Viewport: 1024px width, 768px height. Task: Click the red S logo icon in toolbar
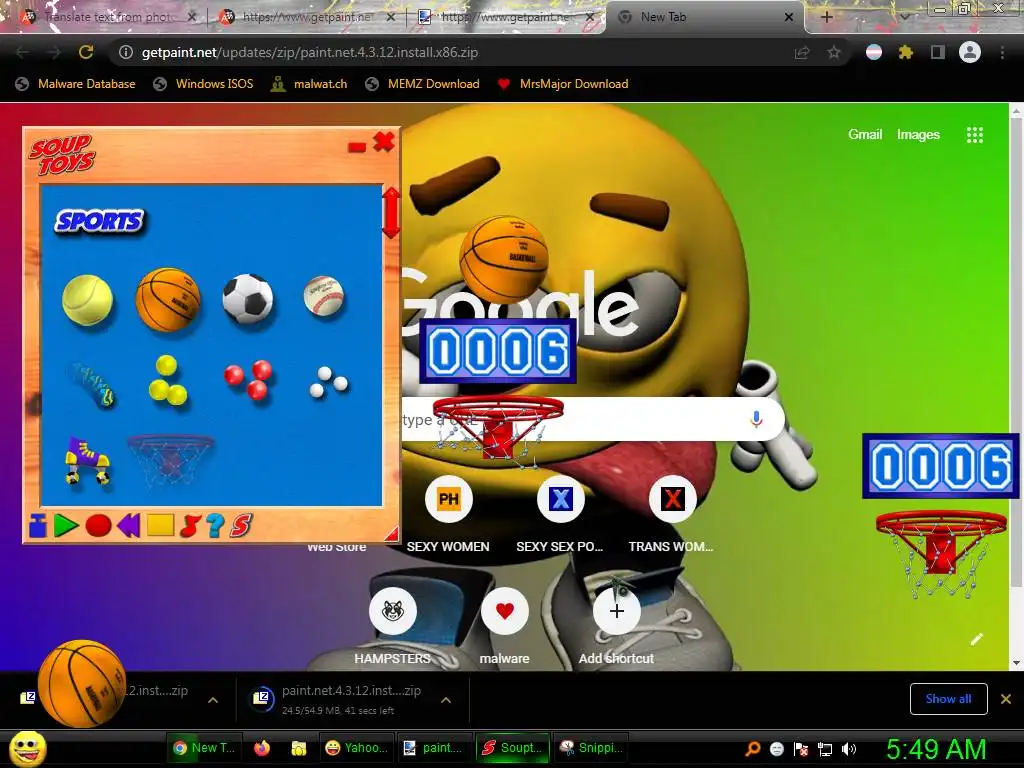pyautogui.click(x=241, y=525)
